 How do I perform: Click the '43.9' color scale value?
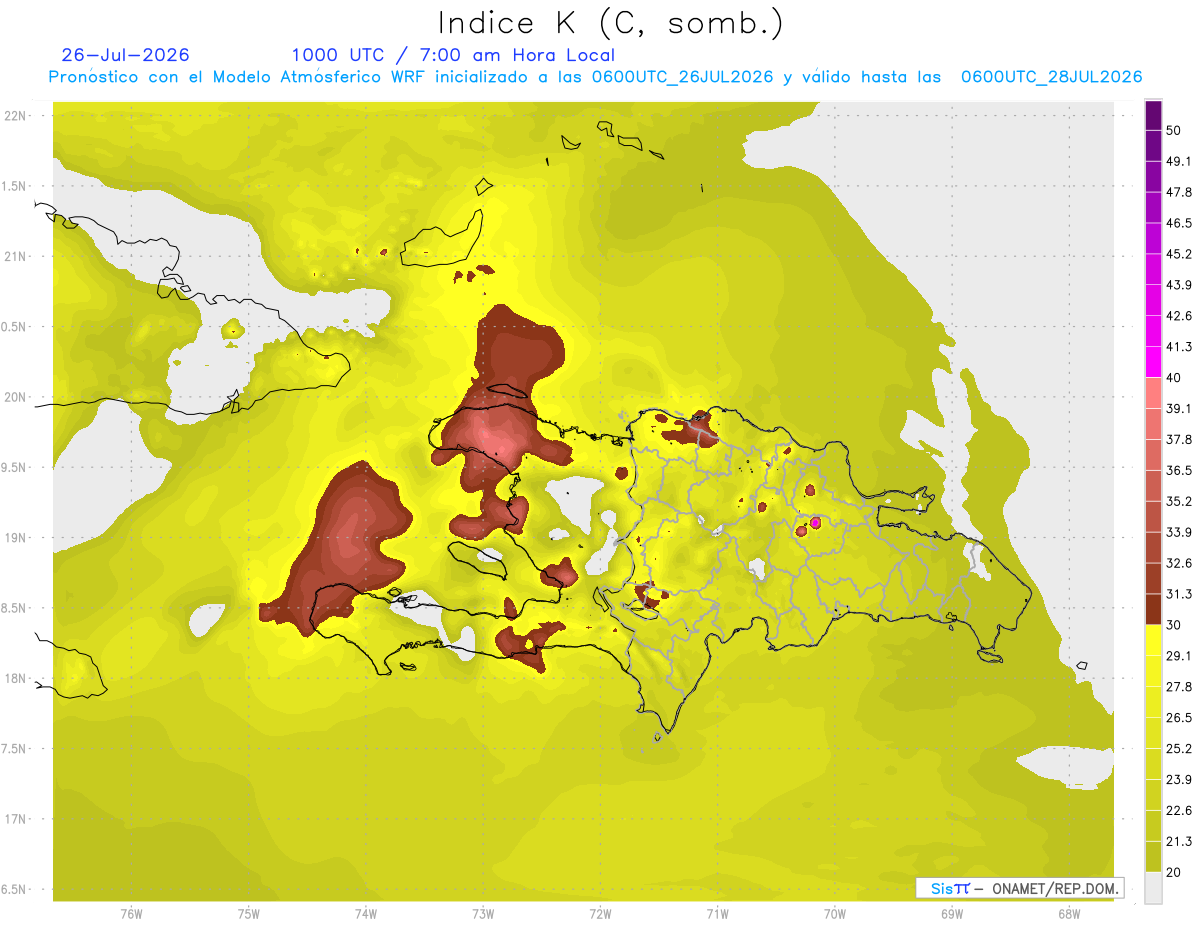[1180, 285]
